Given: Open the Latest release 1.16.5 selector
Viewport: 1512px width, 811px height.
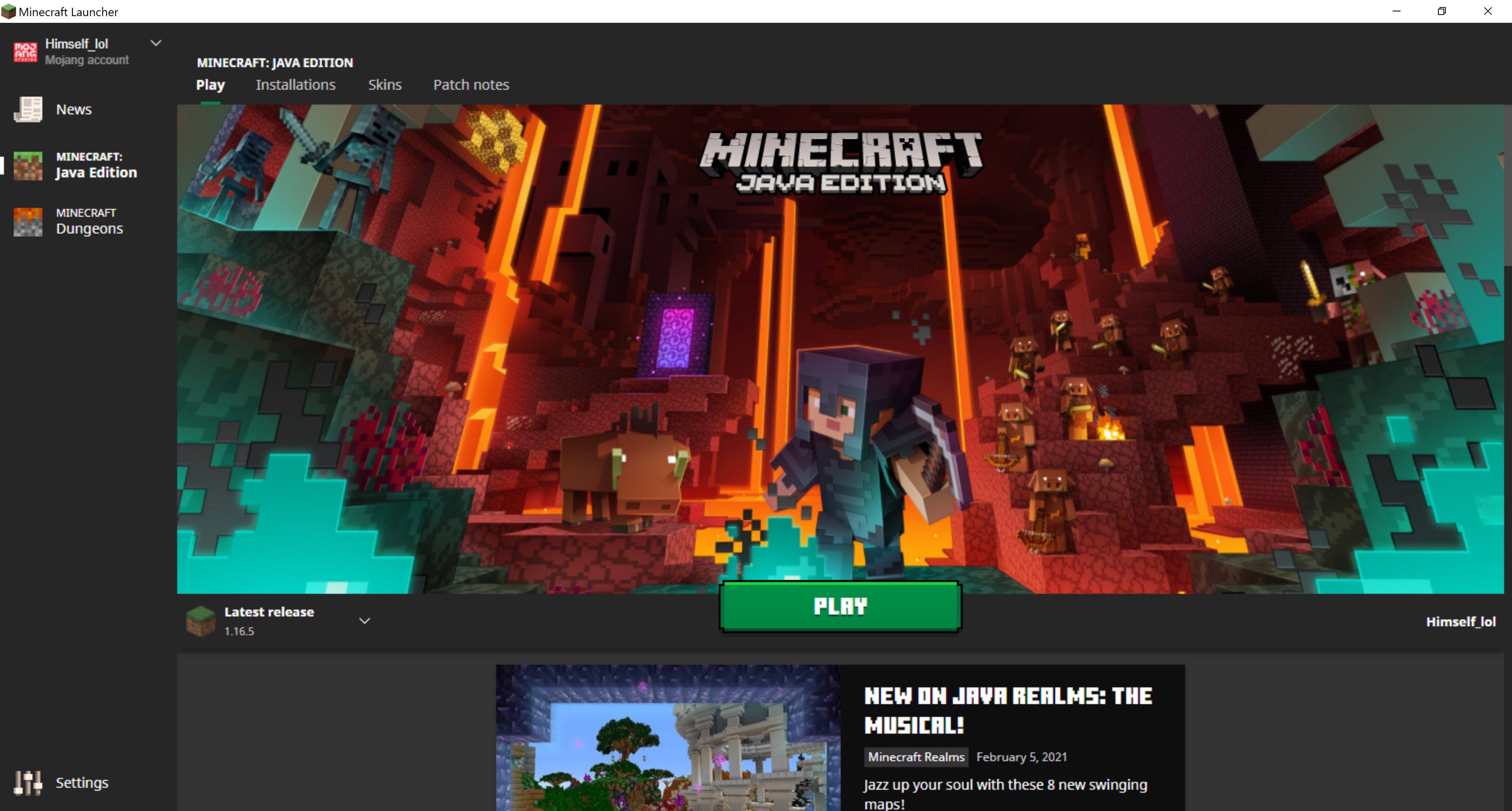Looking at the screenshot, I should click(x=269, y=621).
